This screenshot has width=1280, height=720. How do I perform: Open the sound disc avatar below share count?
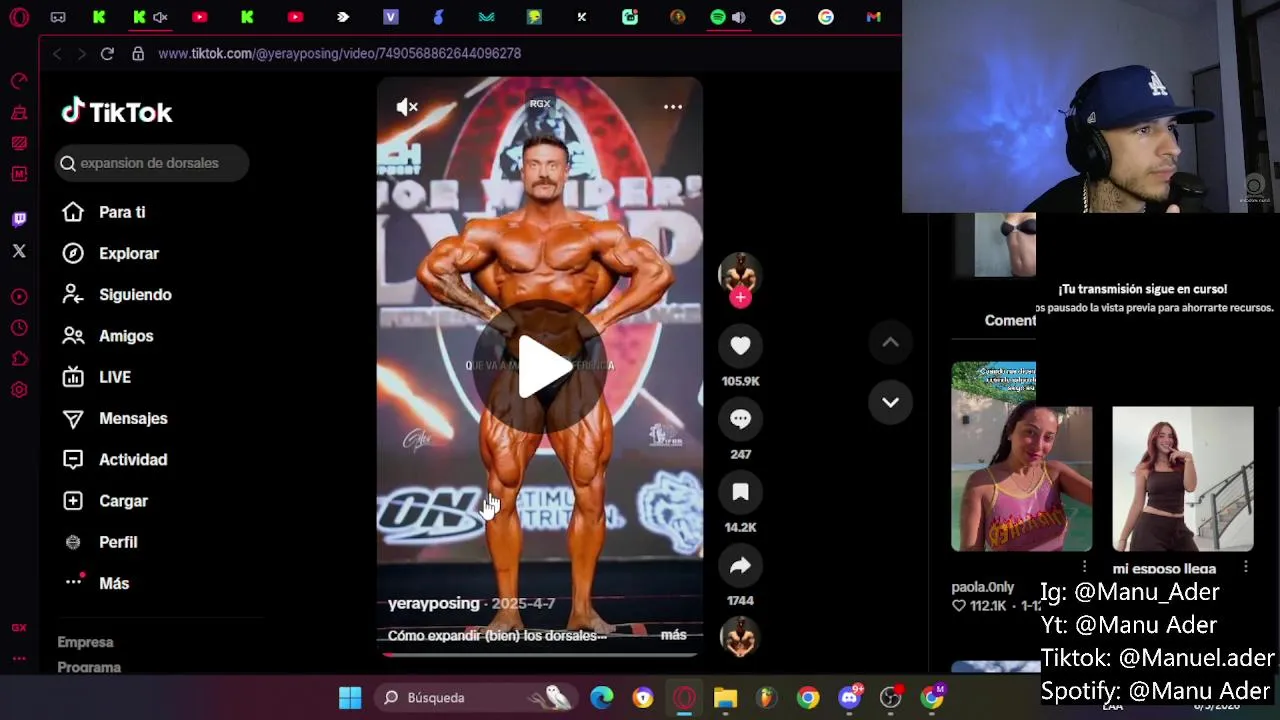[740, 637]
